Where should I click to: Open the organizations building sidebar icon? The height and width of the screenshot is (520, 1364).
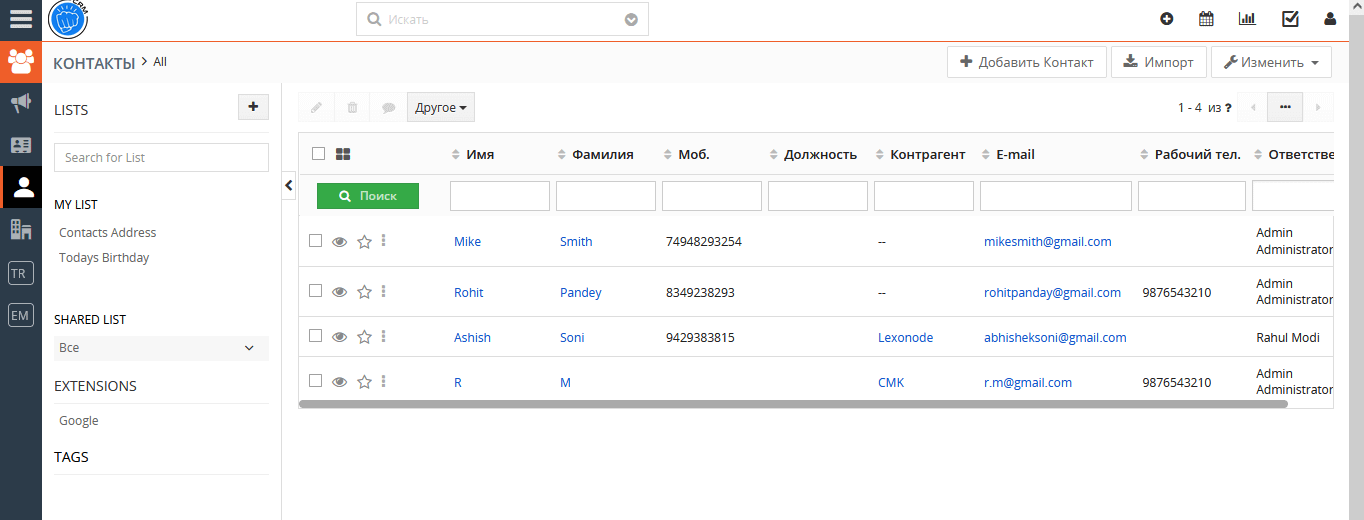[20, 229]
